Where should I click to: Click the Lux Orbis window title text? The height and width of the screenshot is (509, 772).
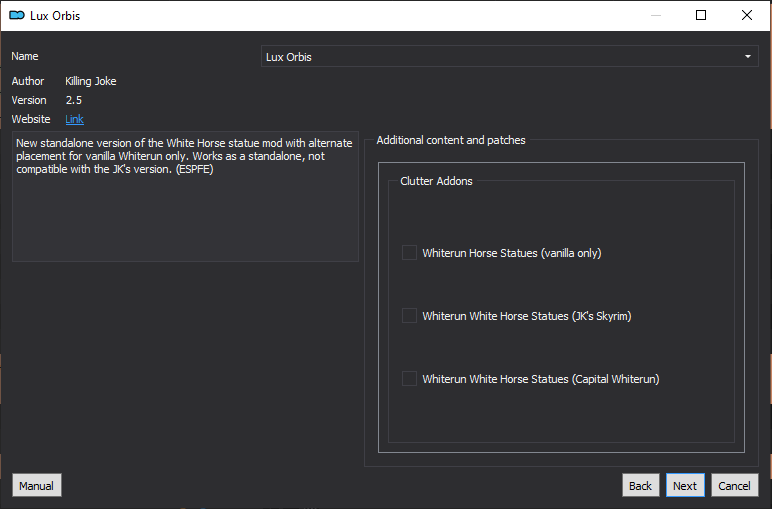point(55,16)
